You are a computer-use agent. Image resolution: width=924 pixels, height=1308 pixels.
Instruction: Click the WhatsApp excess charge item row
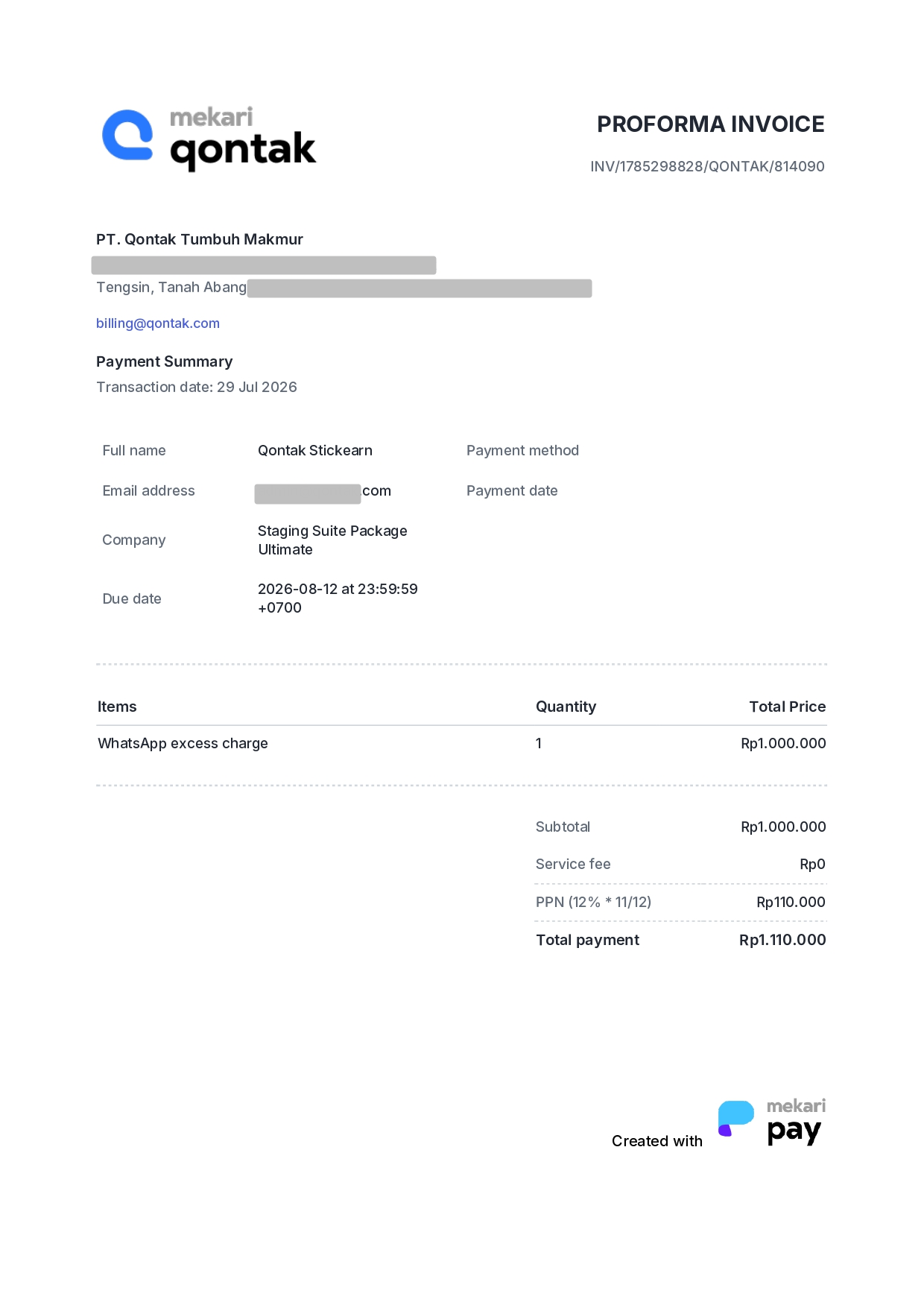click(x=461, y=744)
